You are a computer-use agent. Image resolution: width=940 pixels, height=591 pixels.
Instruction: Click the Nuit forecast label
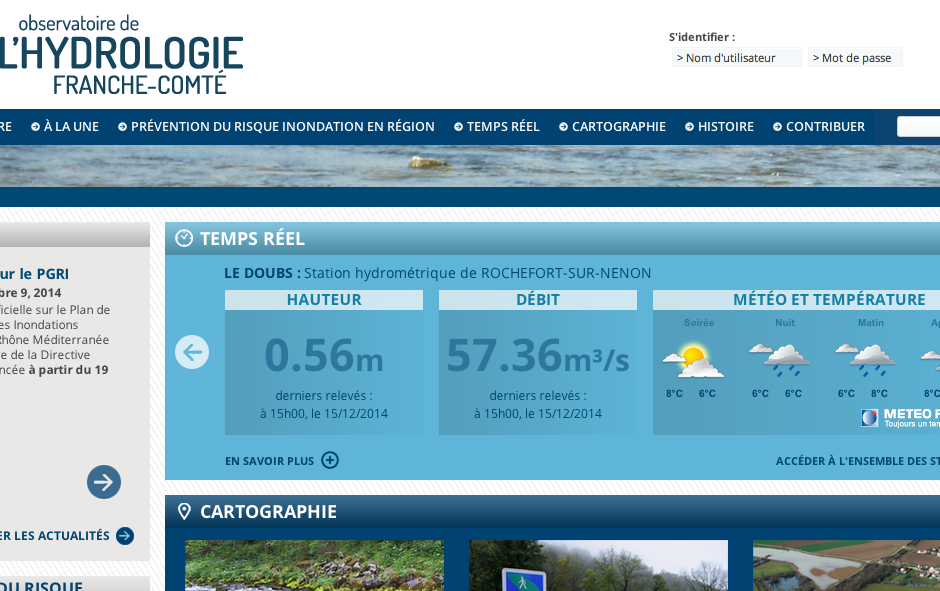[x=785, y=322]
